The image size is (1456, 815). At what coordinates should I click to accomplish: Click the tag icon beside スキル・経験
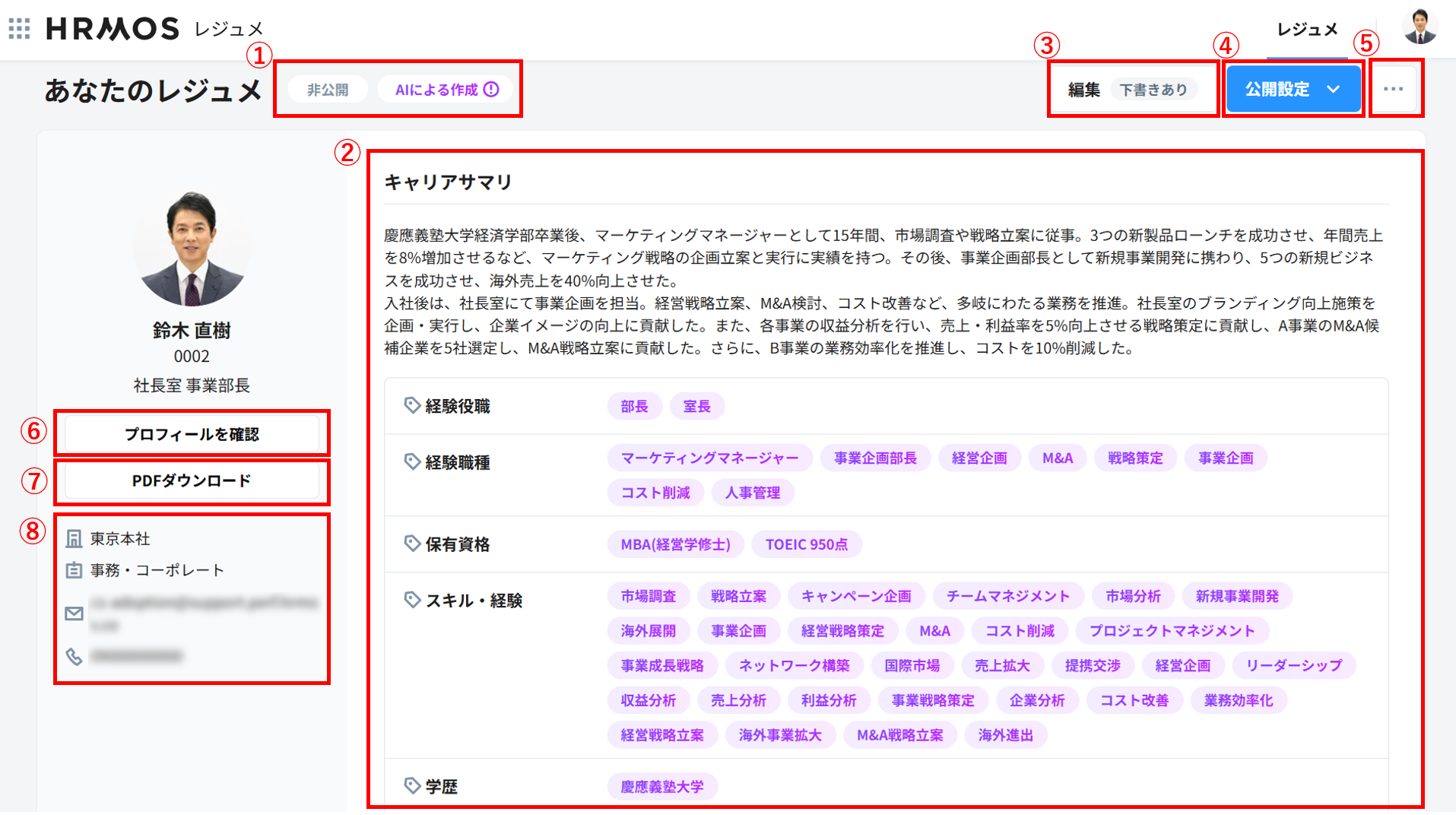412,600
